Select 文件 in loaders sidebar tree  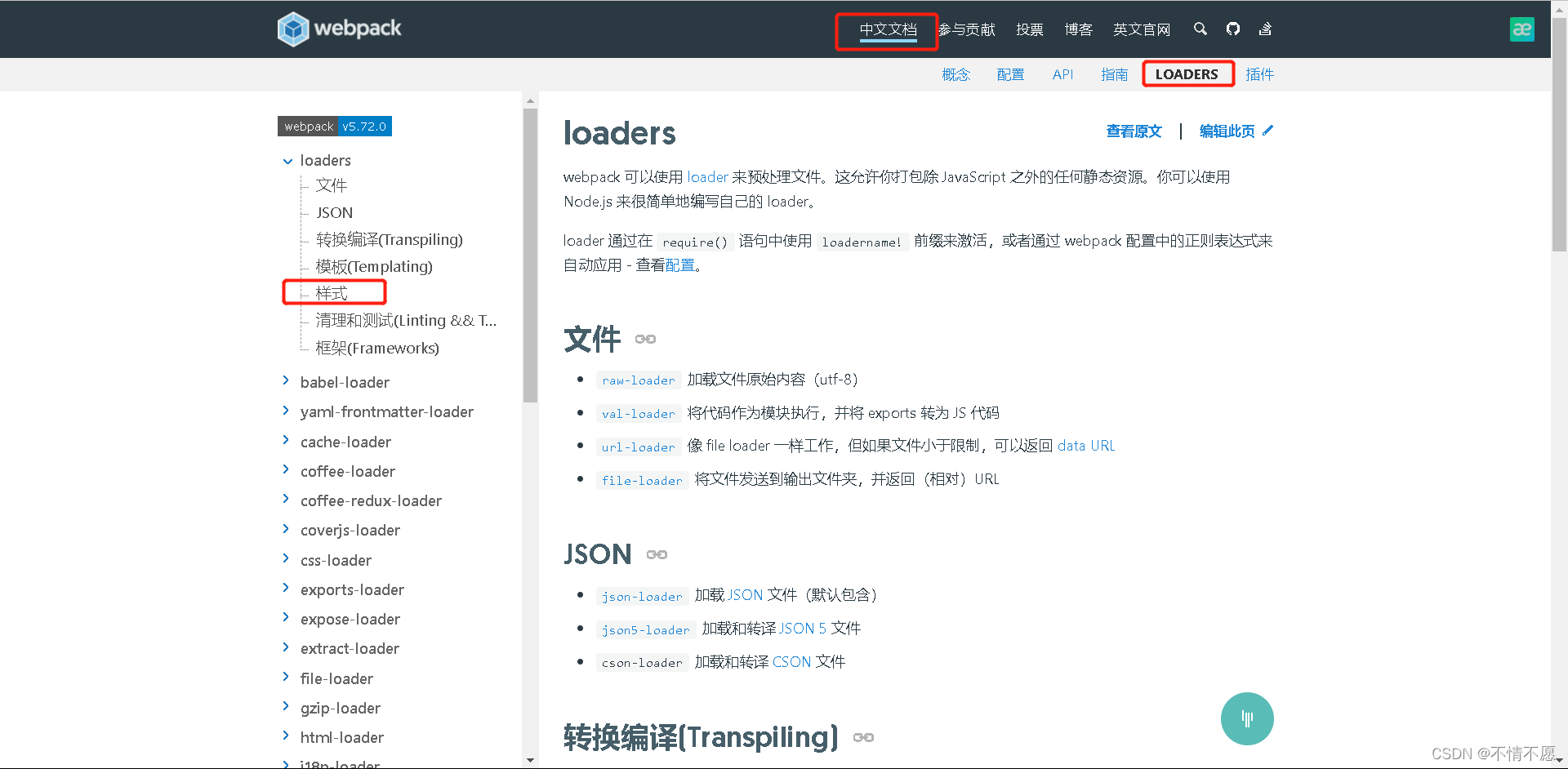[x=332, y=185]
